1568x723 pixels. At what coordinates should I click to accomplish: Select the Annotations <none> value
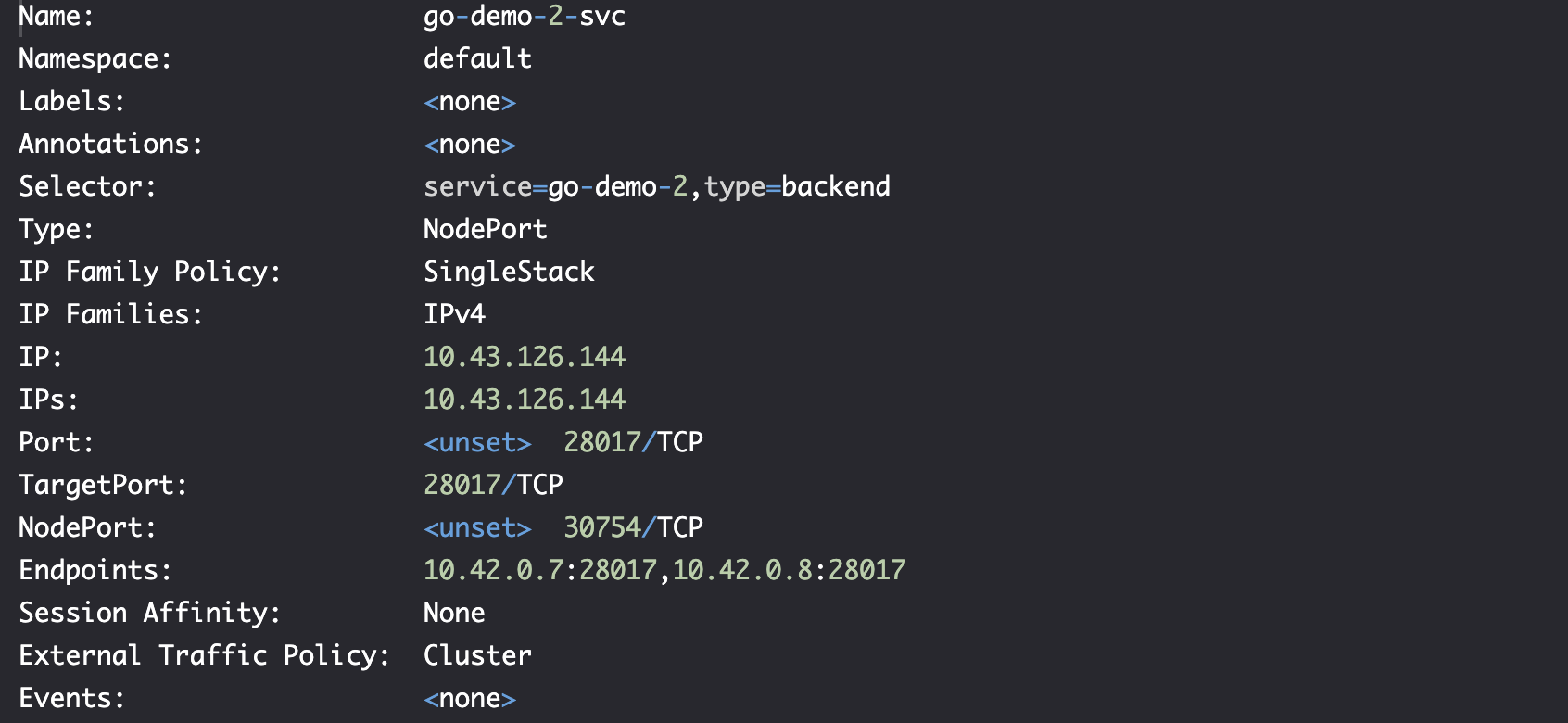click(x=470, y=144)
